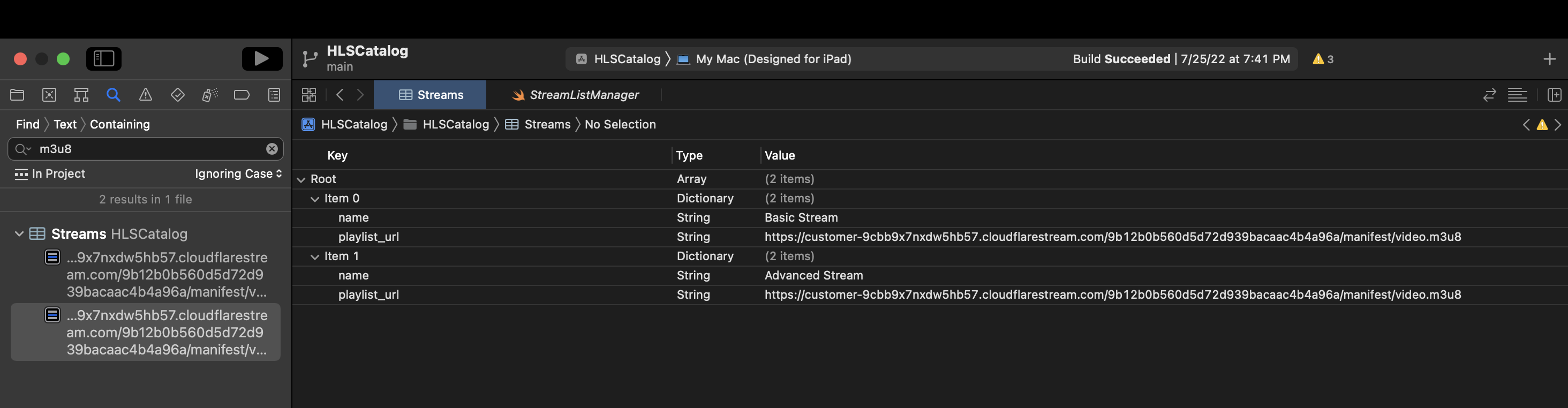The image size is (1568, 408).
Task: Open the Ignoring Case dropdown
Action: pos(238,173)
